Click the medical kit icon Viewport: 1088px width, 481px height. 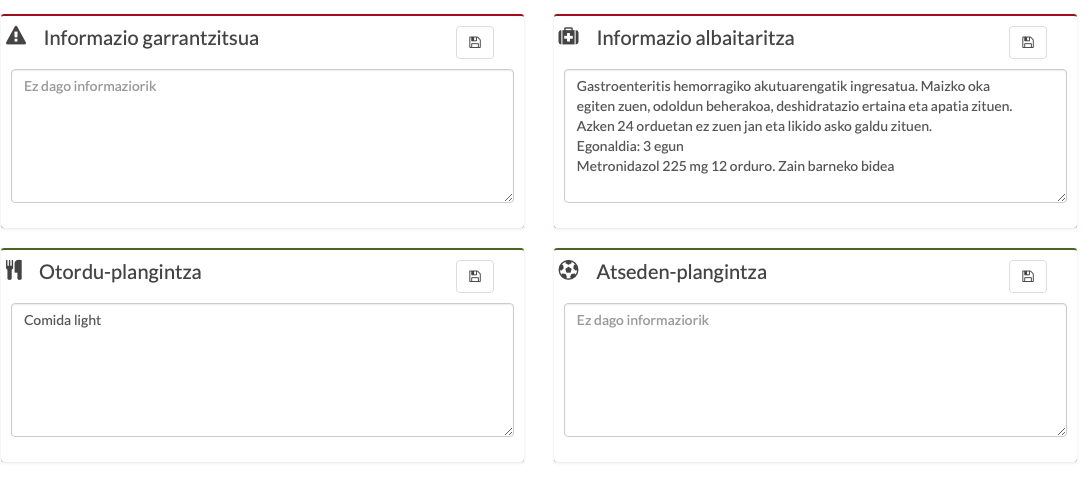pyautogui.click(x=568, y=36)
